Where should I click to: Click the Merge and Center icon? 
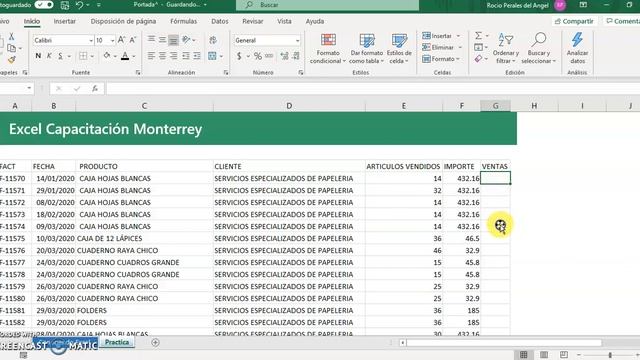coord(212,56)
